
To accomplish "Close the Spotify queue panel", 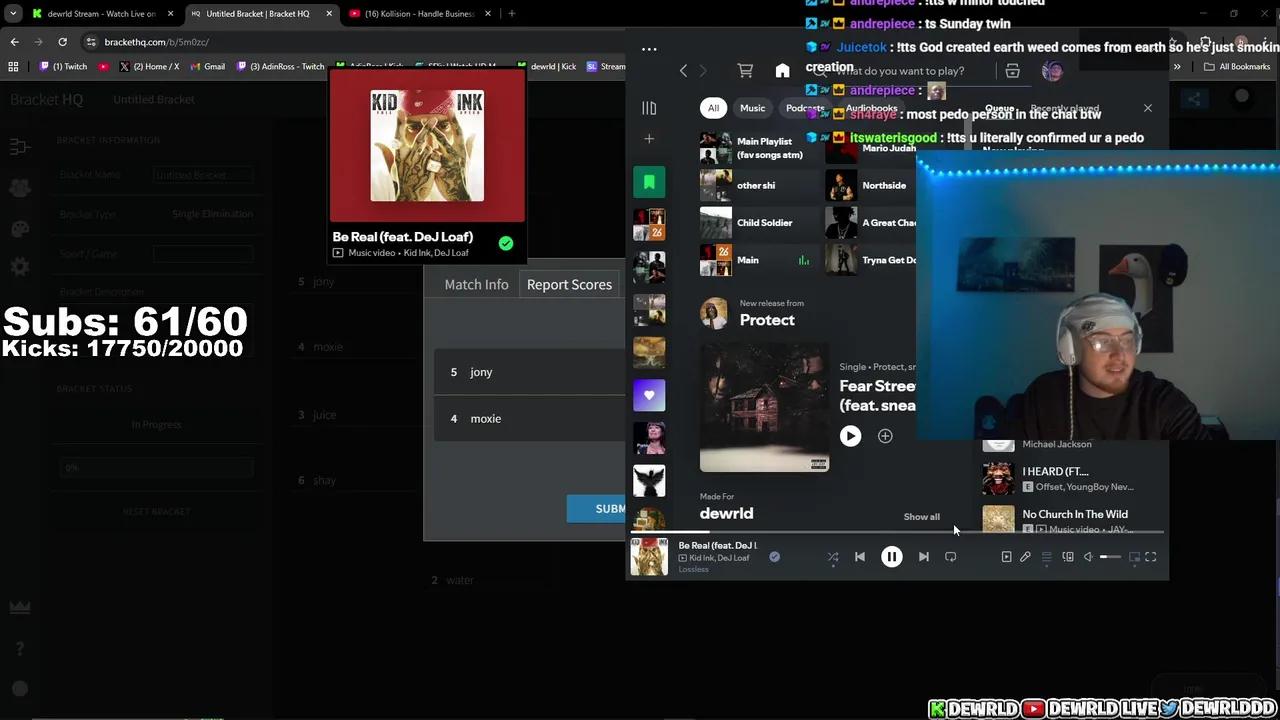I will [x=1148, y=108].
